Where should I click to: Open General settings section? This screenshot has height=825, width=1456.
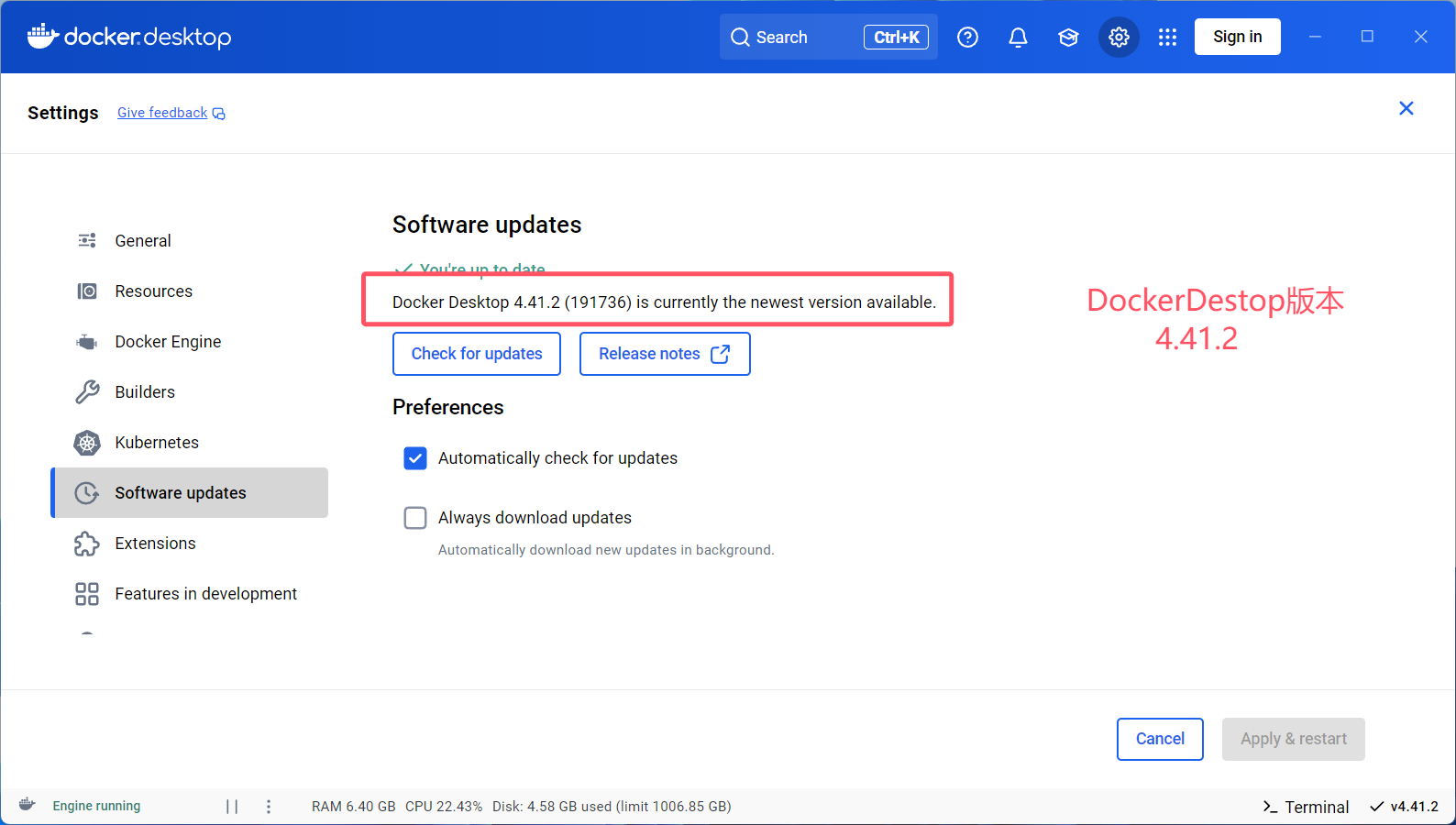click(x=190, y=240)
